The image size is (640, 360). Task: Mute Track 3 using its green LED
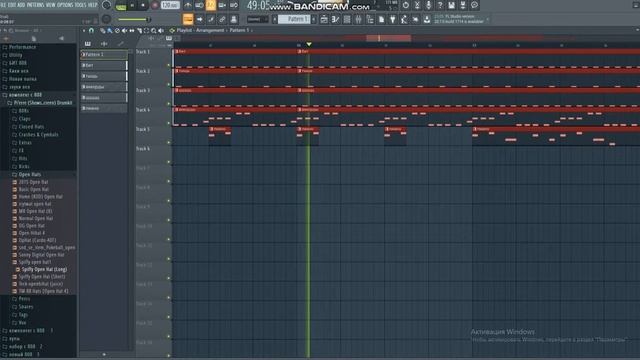coord(169,104)
